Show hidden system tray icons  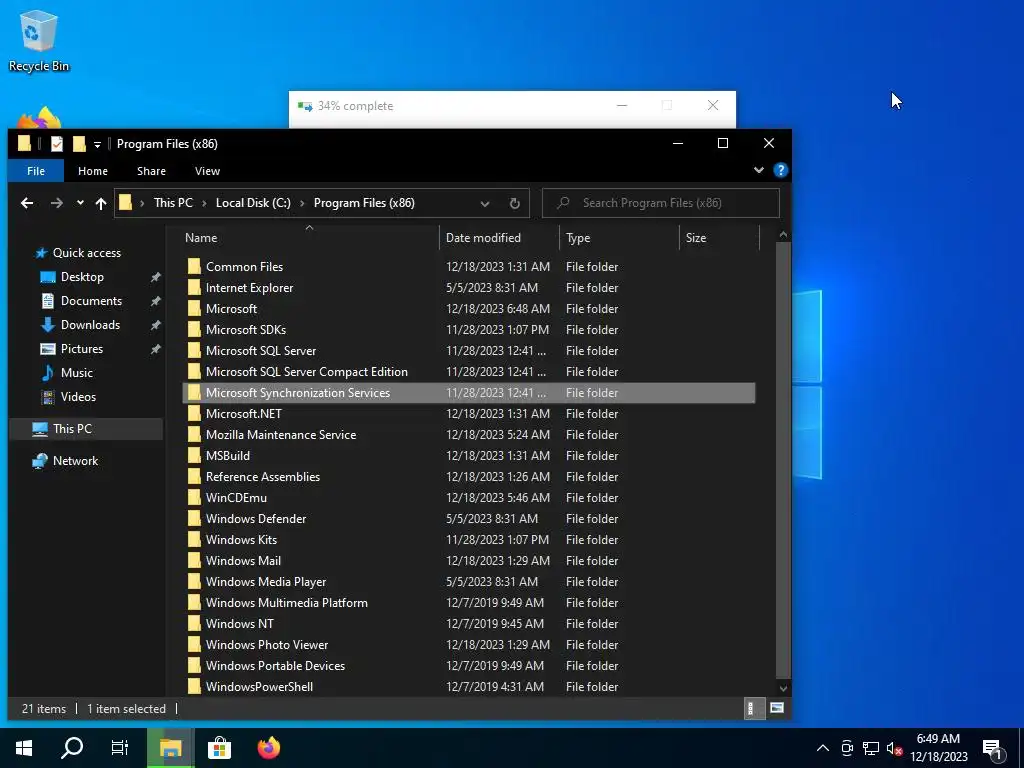click(823, 748)
